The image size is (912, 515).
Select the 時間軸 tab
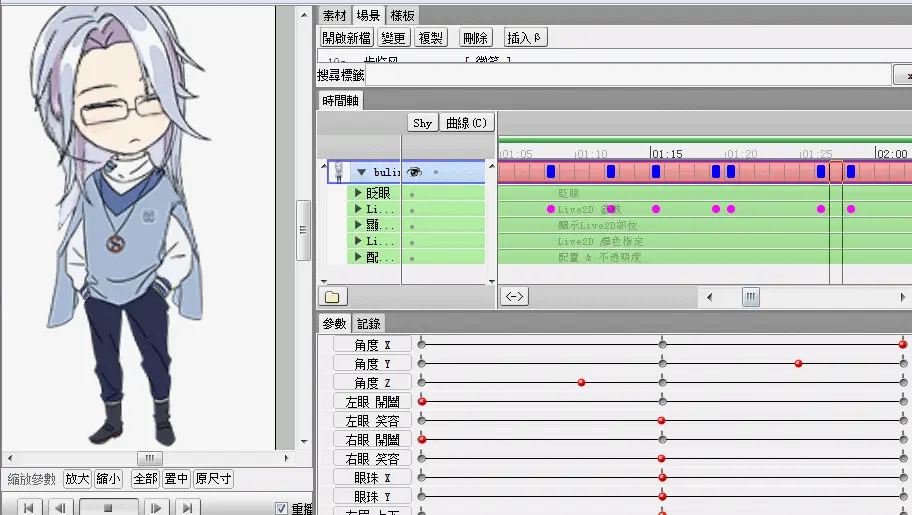pos(340,101)
